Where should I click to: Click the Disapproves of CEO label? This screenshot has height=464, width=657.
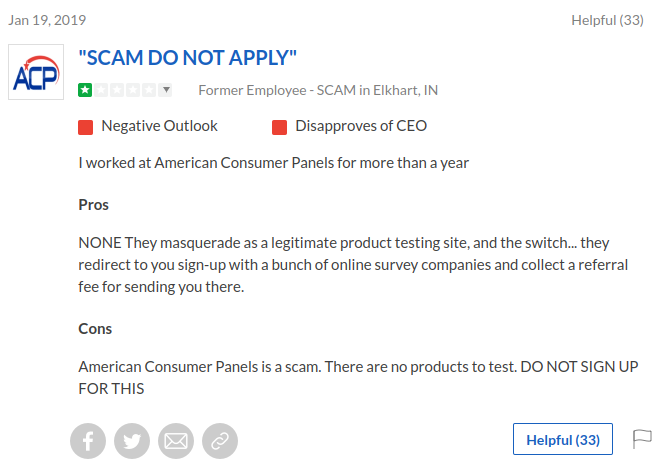click(x=361, y=126)
